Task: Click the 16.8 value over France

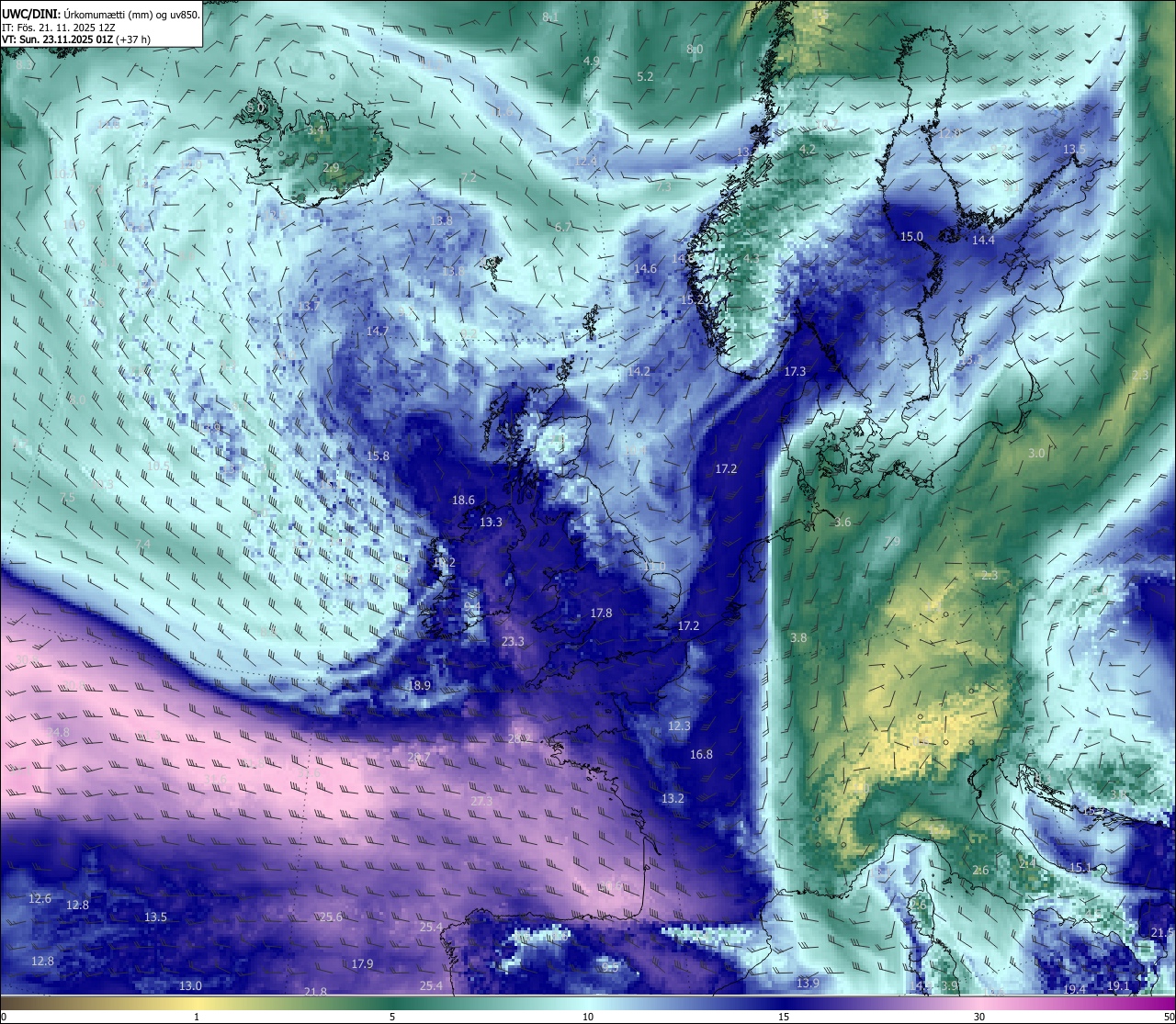Action: coord(701,754)
